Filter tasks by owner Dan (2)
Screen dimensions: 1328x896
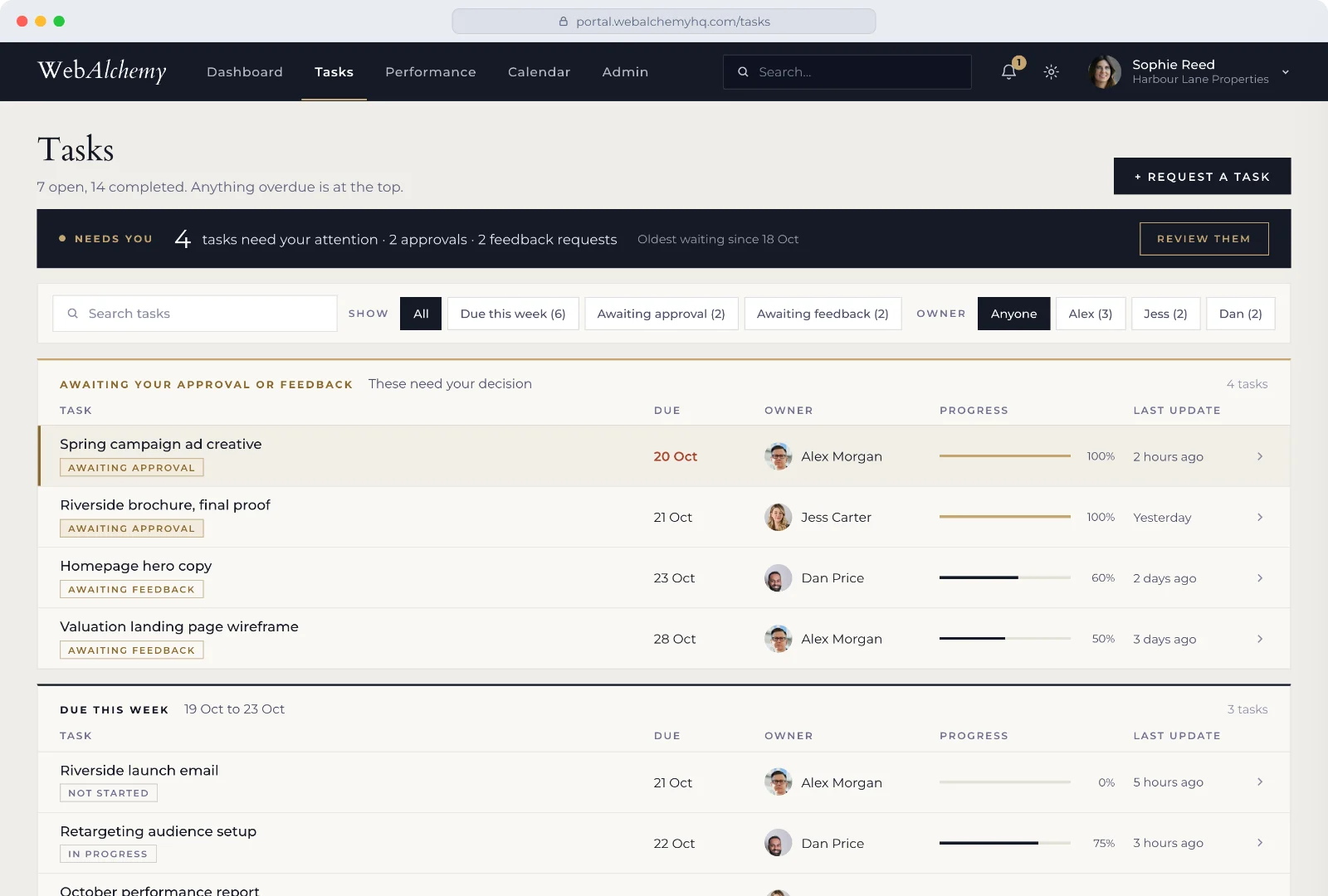coord(1240,314)
